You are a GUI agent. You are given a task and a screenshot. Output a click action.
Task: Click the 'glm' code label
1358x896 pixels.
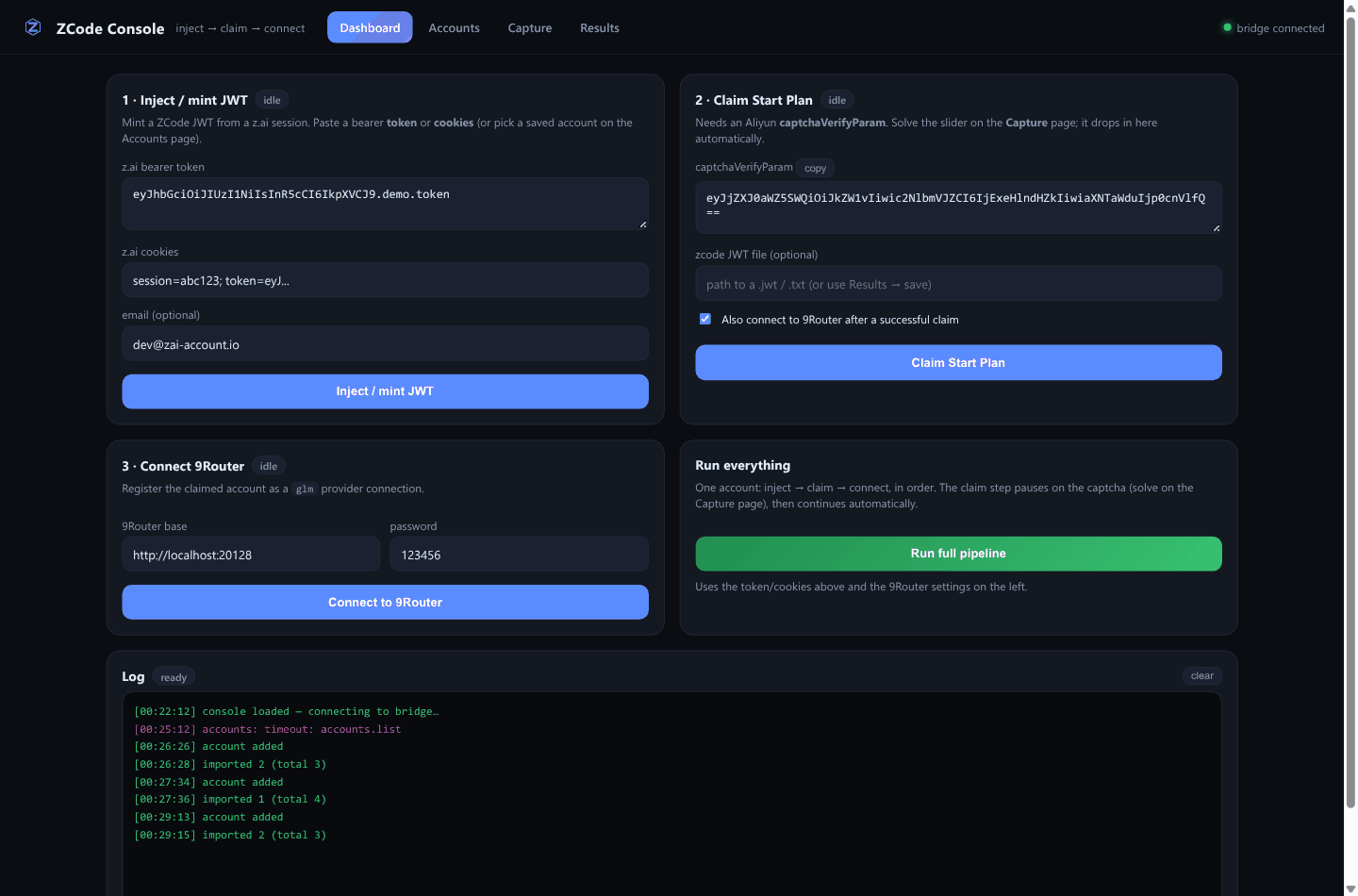coord(305,489)
